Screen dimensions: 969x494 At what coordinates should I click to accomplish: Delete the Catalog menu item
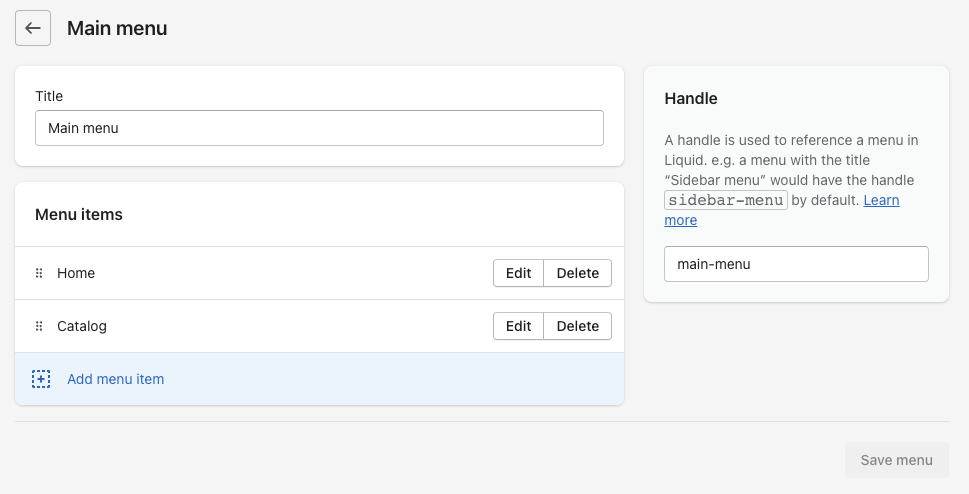click(x=577, y=326)
